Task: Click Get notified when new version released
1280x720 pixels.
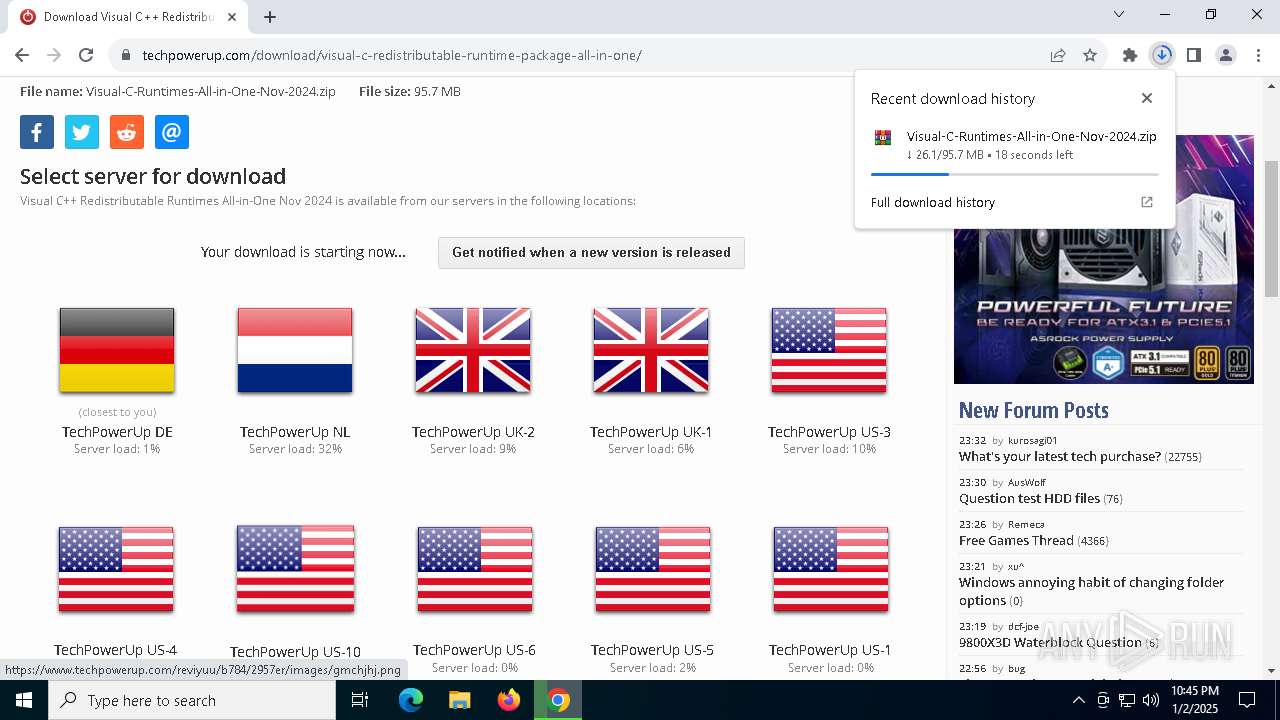Action: click(x=591, y=252)
